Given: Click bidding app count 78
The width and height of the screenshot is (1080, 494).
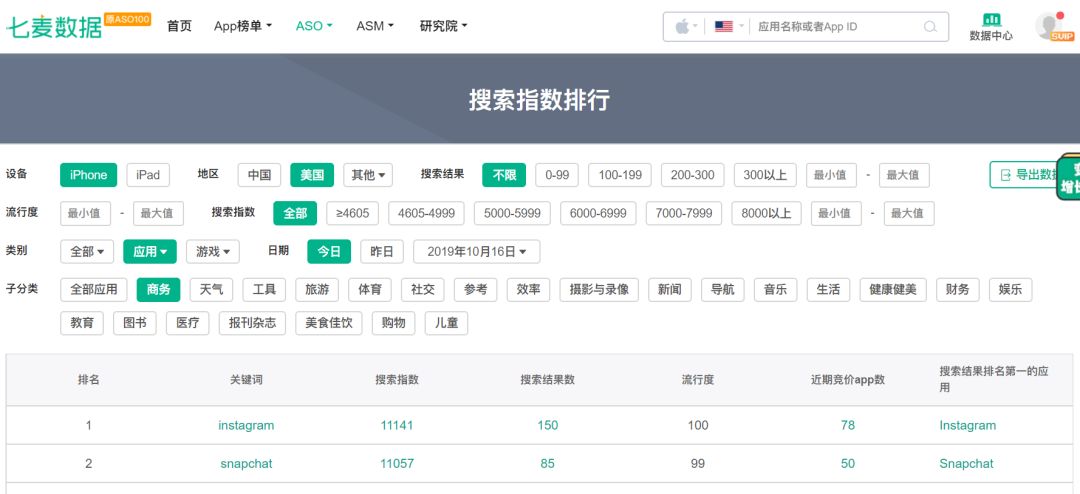Looking at the screenshot, I should pos(848,425).
